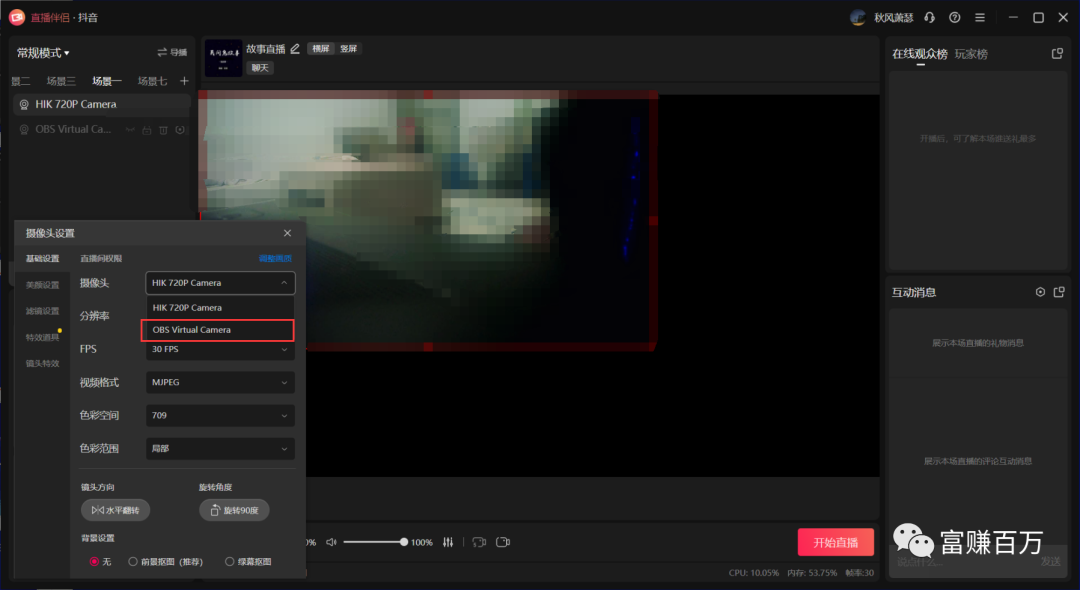This screenshot has width=1080, height=590.
Task: Click the 水平翻转 flip button
Action: point(116,510)
